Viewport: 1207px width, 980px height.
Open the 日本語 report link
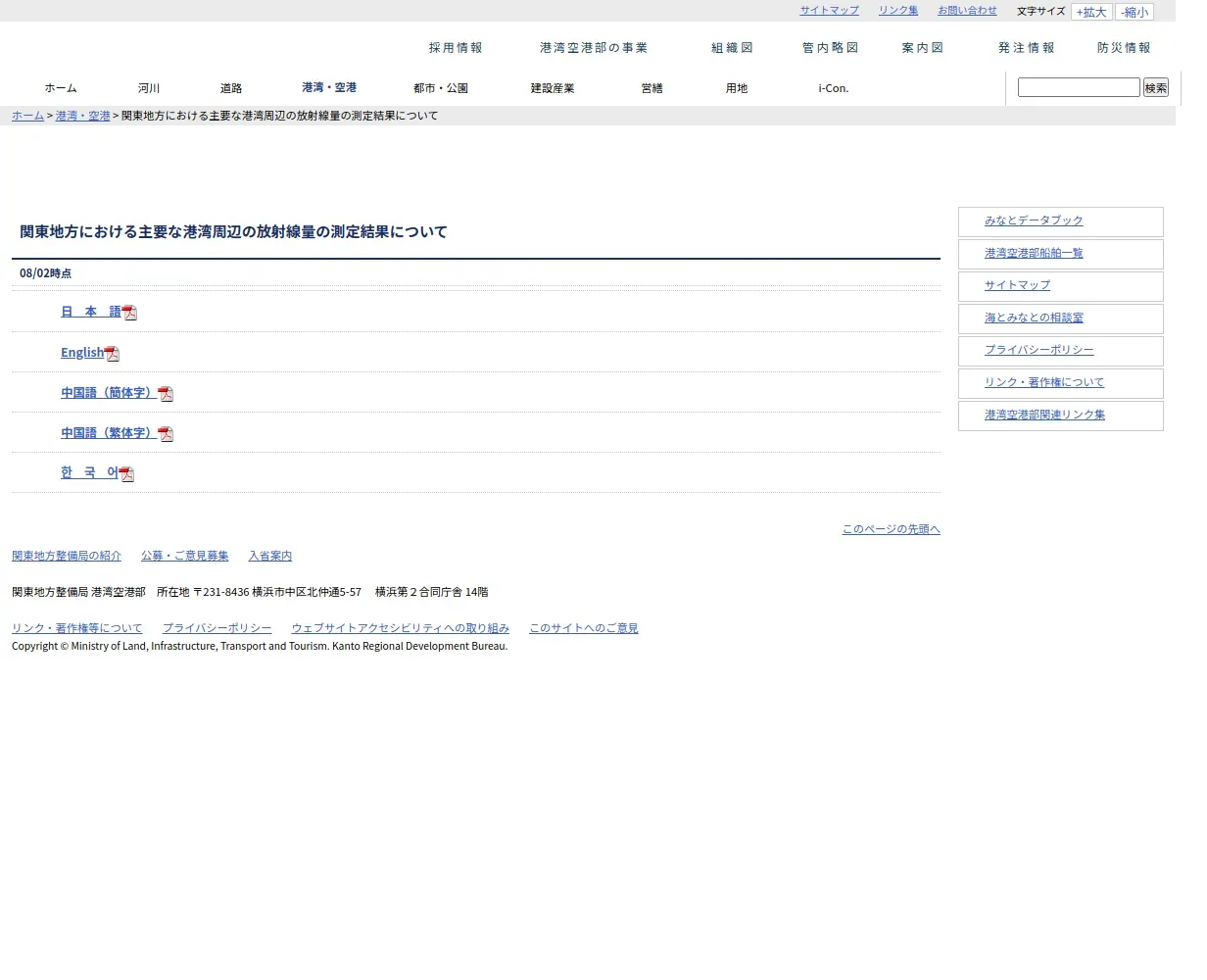tap(91, 312)
